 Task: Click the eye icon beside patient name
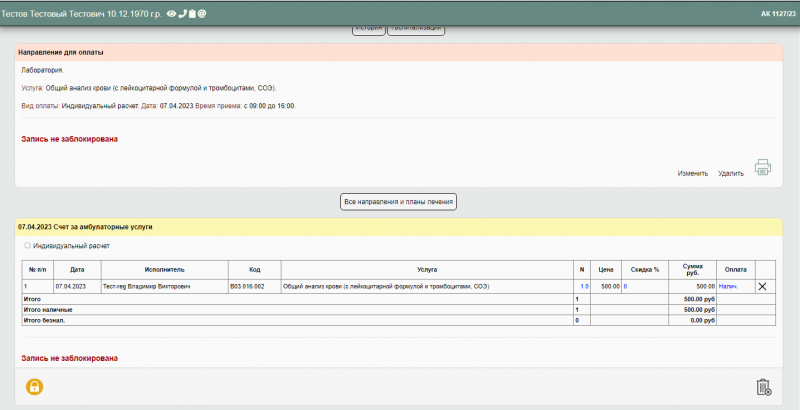click(x=171, y=14)
